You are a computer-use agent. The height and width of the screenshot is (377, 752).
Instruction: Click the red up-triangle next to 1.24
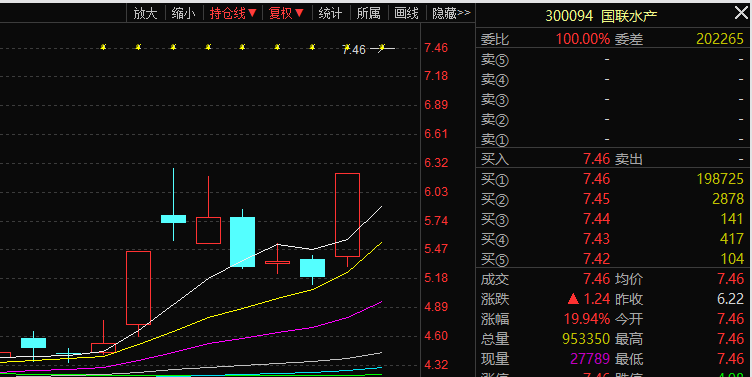(x=573, y=299)
